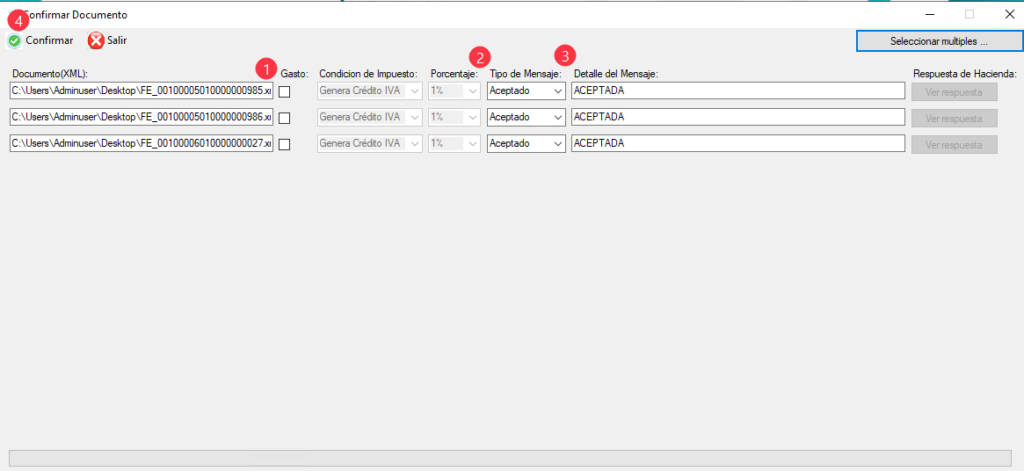Expand the Porcentaje dropdown in second row
This screenshot has height=471, width=1024.
pos(455,117)
